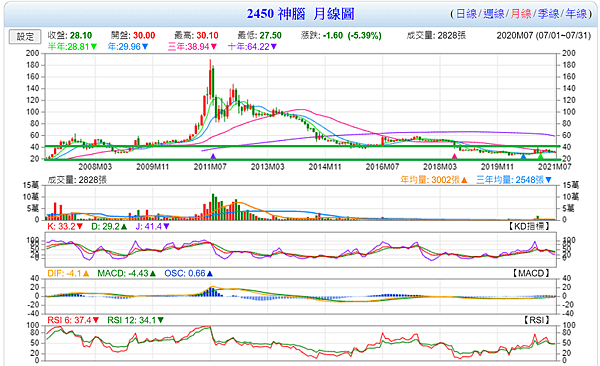Click the top 成交量: 2828張 text
600x366 pixels.
point(436,36)
